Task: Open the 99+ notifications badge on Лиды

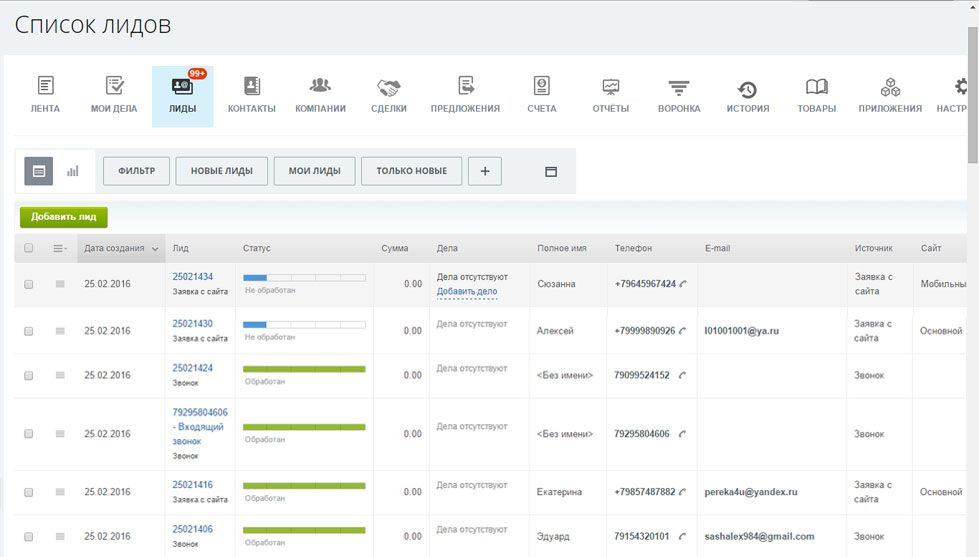Action: [197, 74]
